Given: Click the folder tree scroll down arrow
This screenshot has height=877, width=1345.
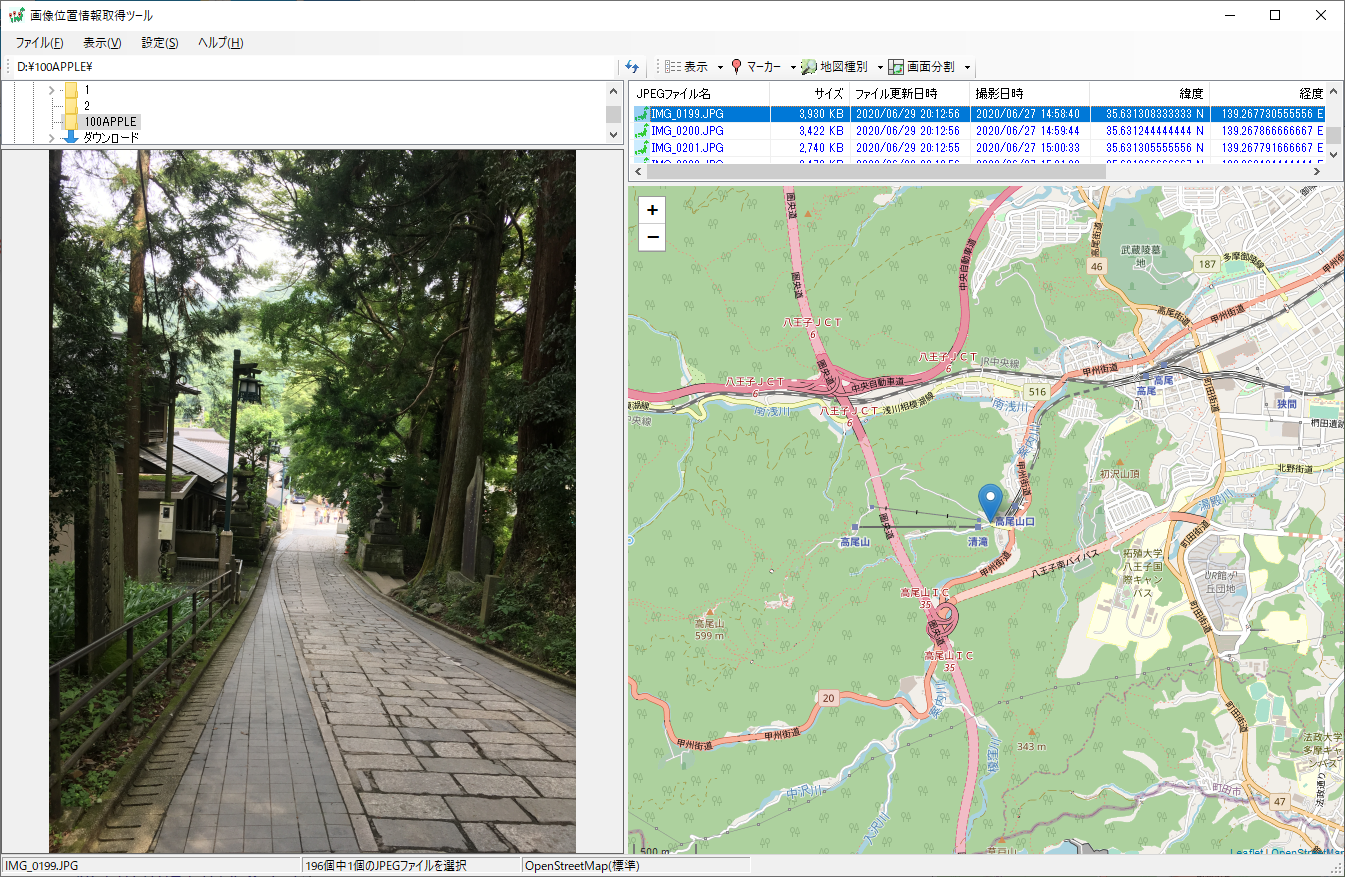Looking at the screenshot, I should pos(614,137).
